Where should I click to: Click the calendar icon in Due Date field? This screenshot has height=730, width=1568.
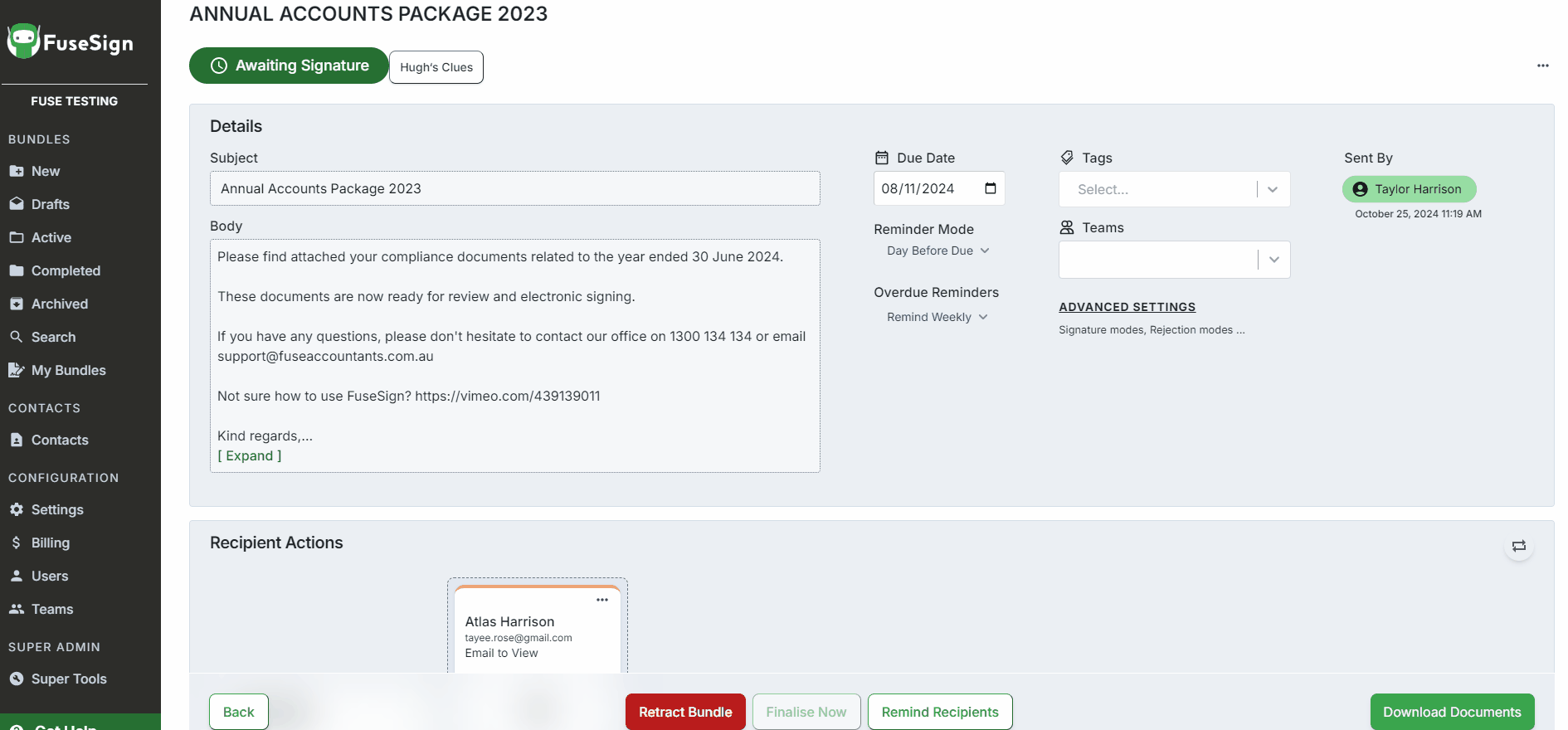[990, 188]
